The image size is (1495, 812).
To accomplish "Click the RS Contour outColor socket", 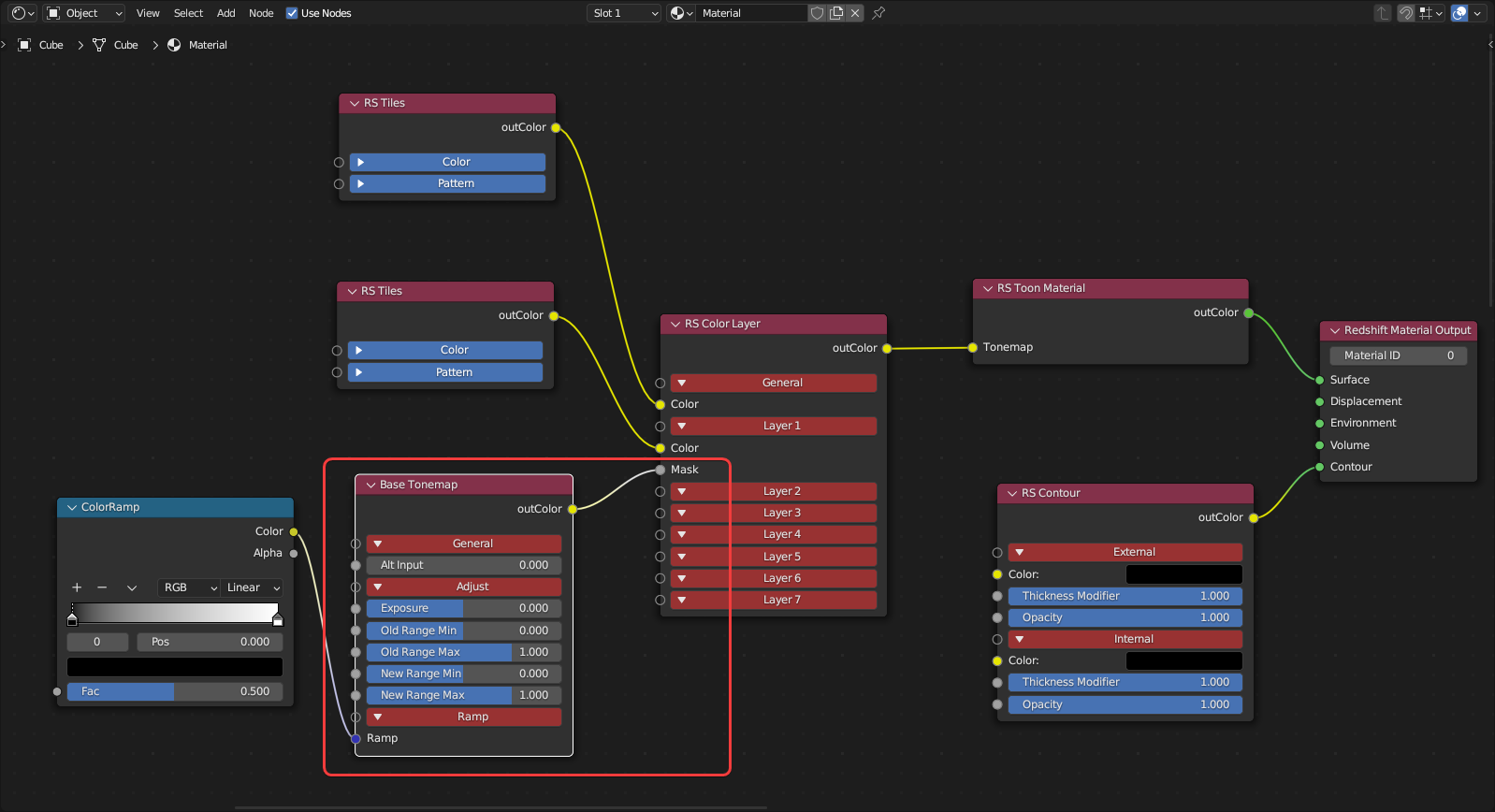I will (1254, 517).
